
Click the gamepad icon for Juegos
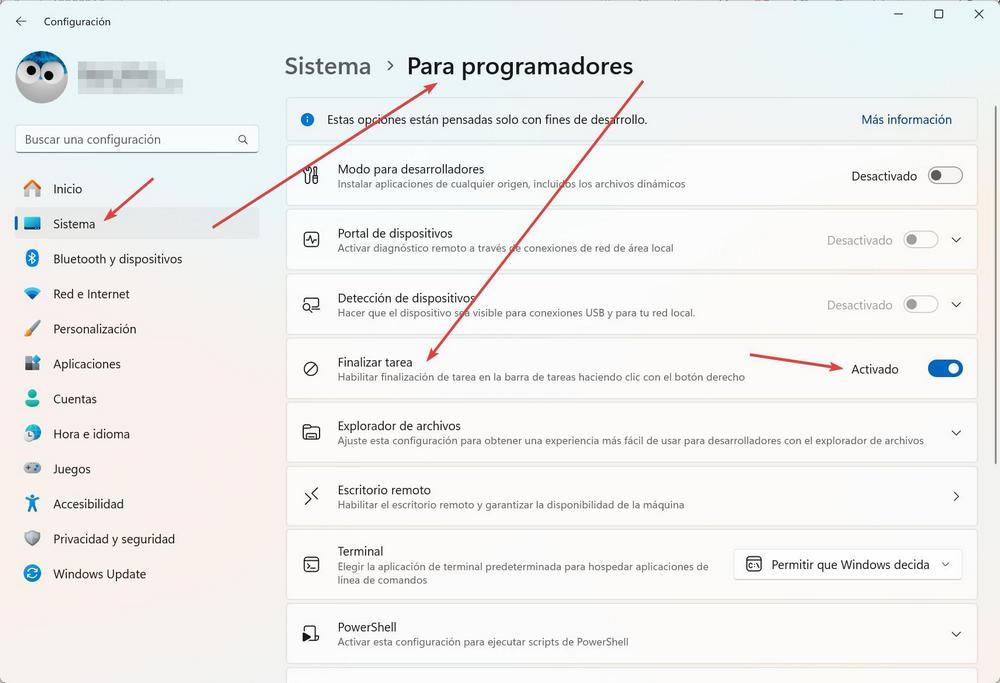pyautogui.click(x=32, y=468)
